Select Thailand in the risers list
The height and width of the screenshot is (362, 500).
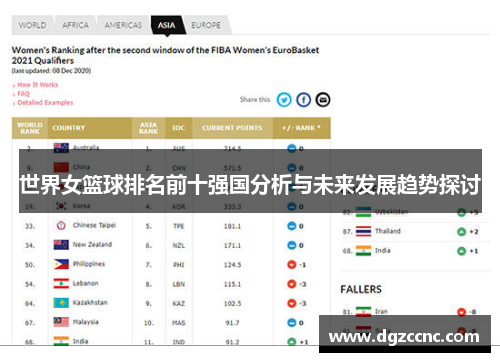pyautogui.click(x=388, y=231)
